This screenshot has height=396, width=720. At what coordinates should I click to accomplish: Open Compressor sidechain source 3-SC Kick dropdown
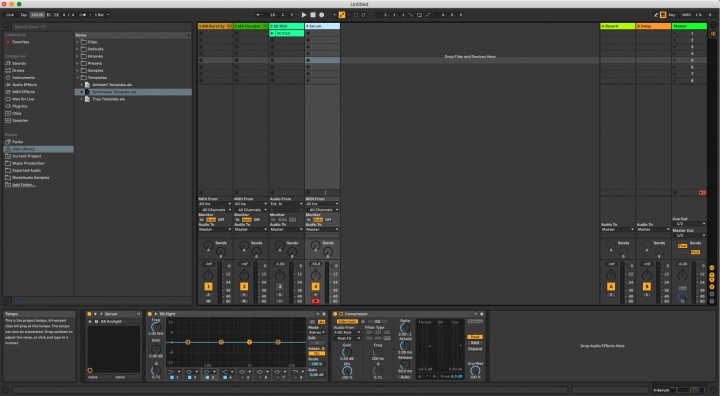[347, 332]
